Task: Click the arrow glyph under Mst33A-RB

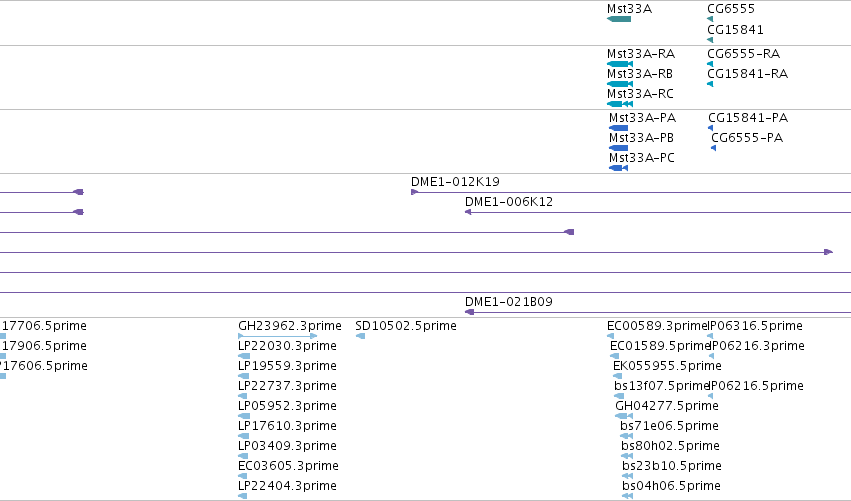Action: point(620,84)
